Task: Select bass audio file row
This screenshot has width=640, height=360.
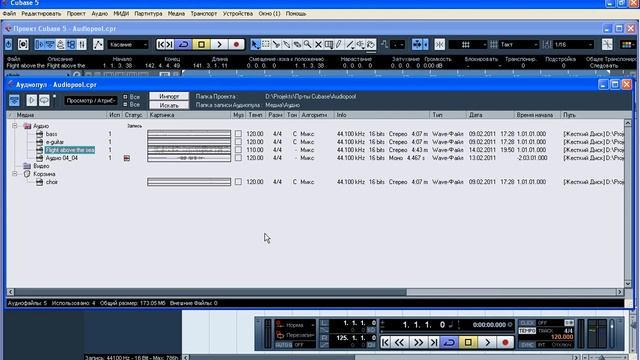Action: click(x=51, y=134)
